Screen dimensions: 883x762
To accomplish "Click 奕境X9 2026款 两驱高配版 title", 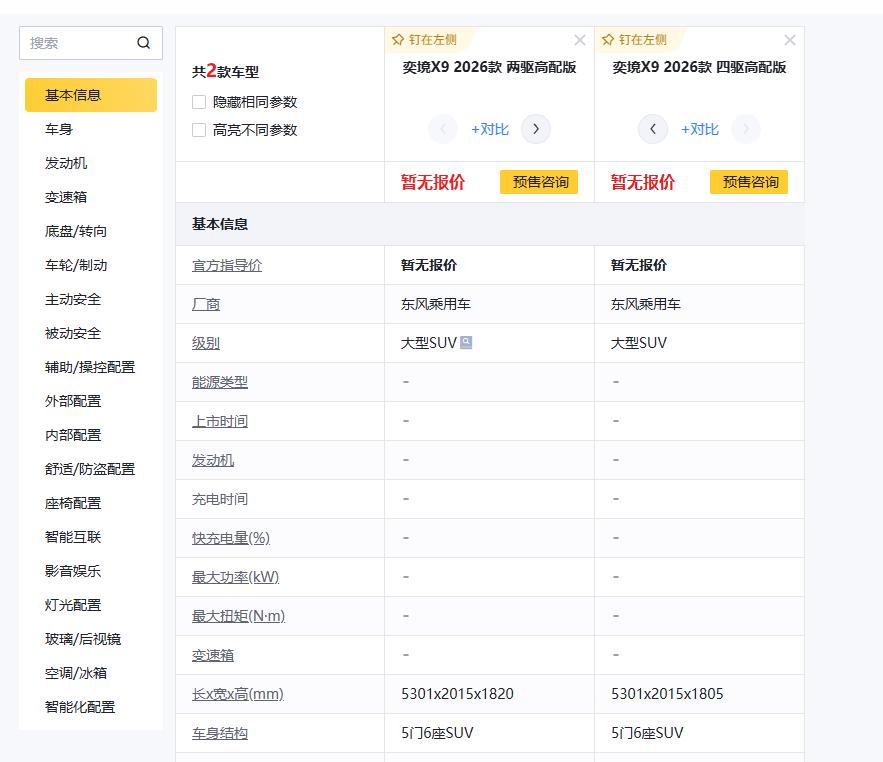I will [489, 67].
